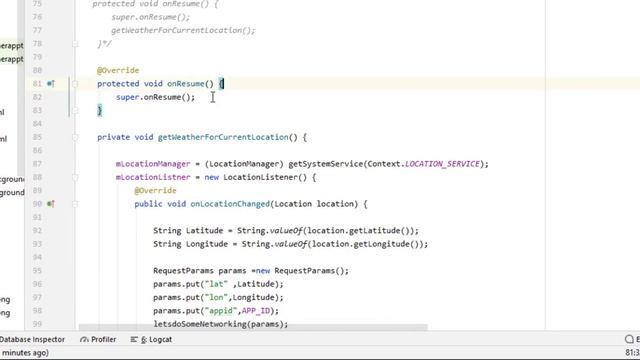Click getSystemService on line 87
Viewport: 640px width, 360px height.
tap(326, 164)
